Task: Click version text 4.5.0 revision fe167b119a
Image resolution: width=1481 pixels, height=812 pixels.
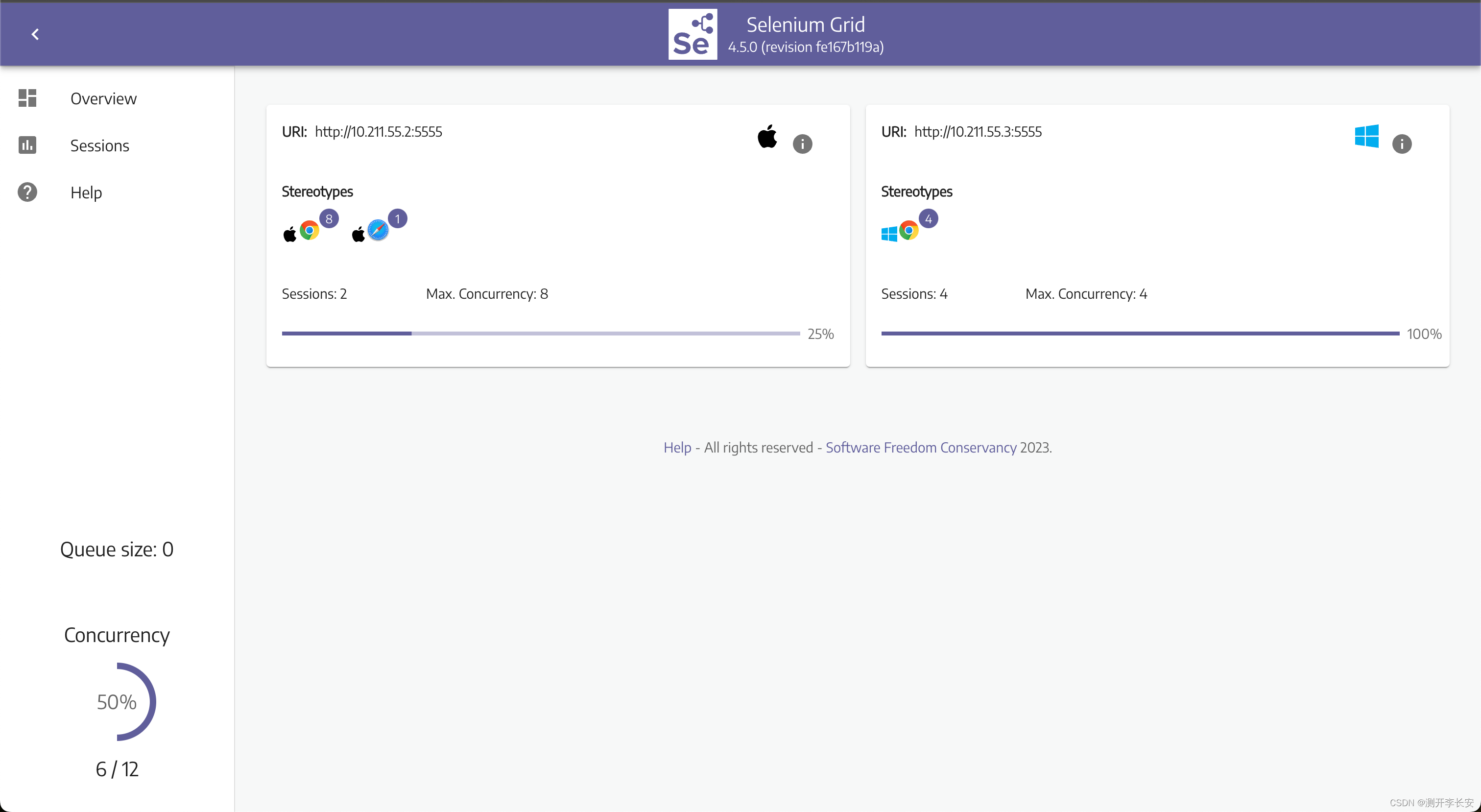Action: 806,47
